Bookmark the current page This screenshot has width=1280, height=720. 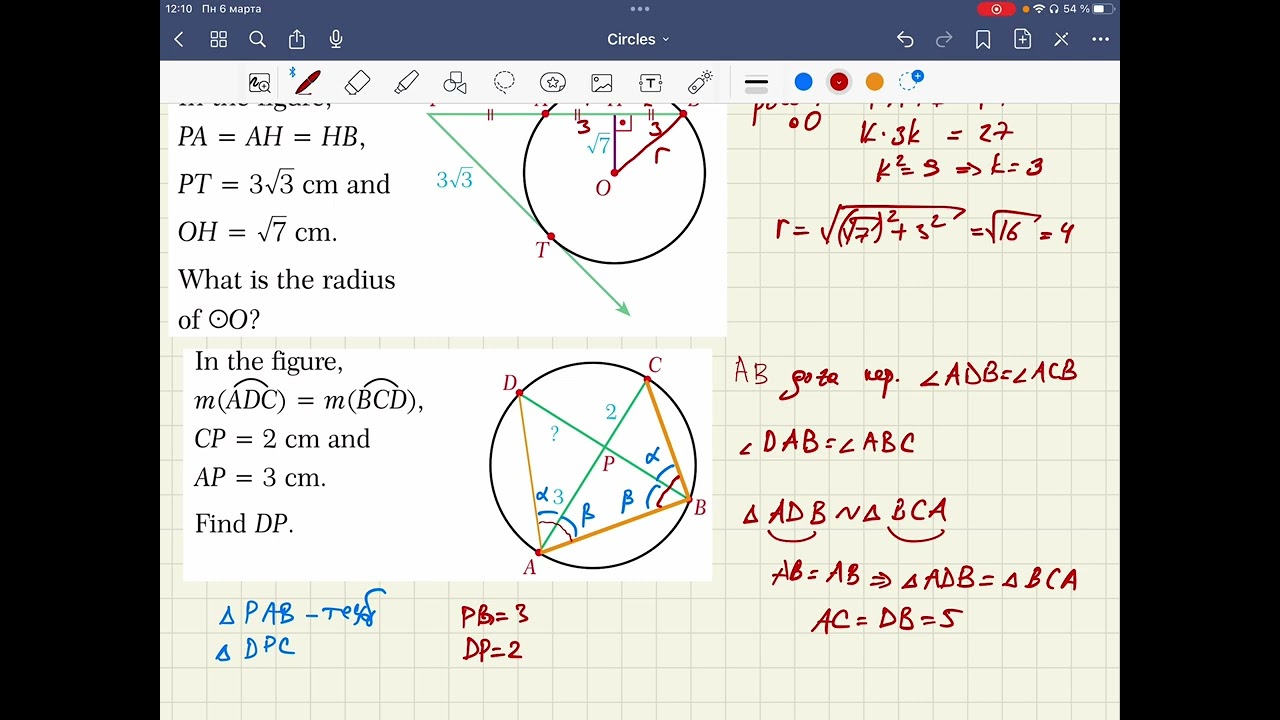pos(983,39)
